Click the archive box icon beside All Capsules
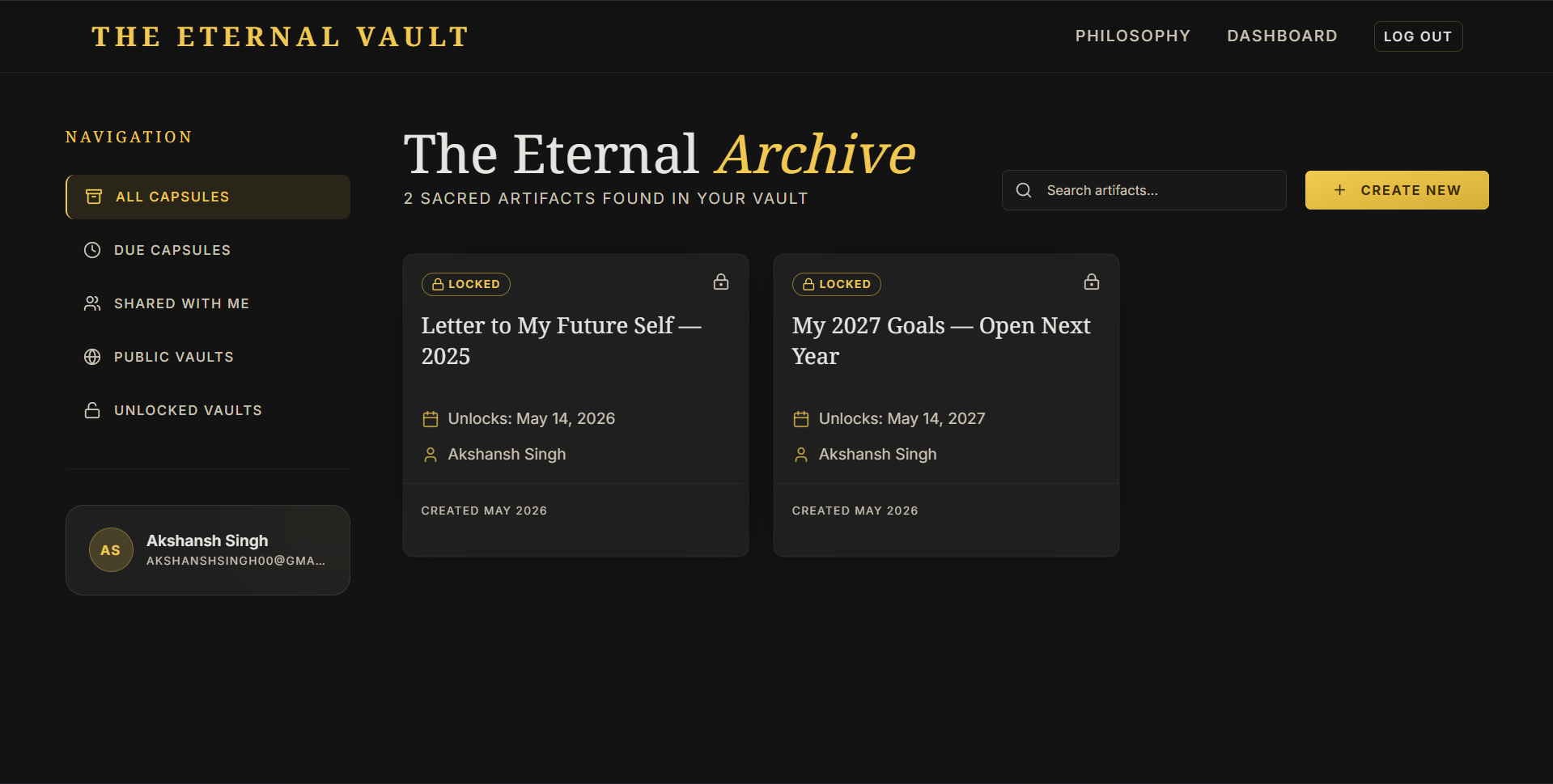 point(94,197)
